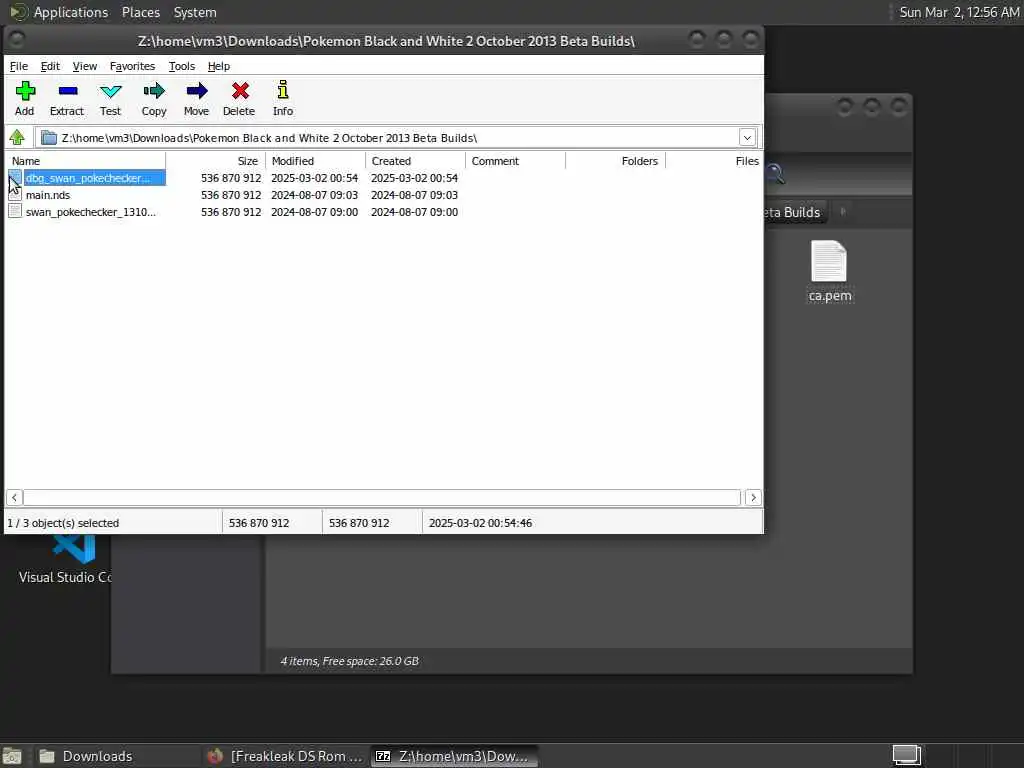Sort by the Created column header
This screenshot has width=1024, height=768.
[x=415, y=161]
